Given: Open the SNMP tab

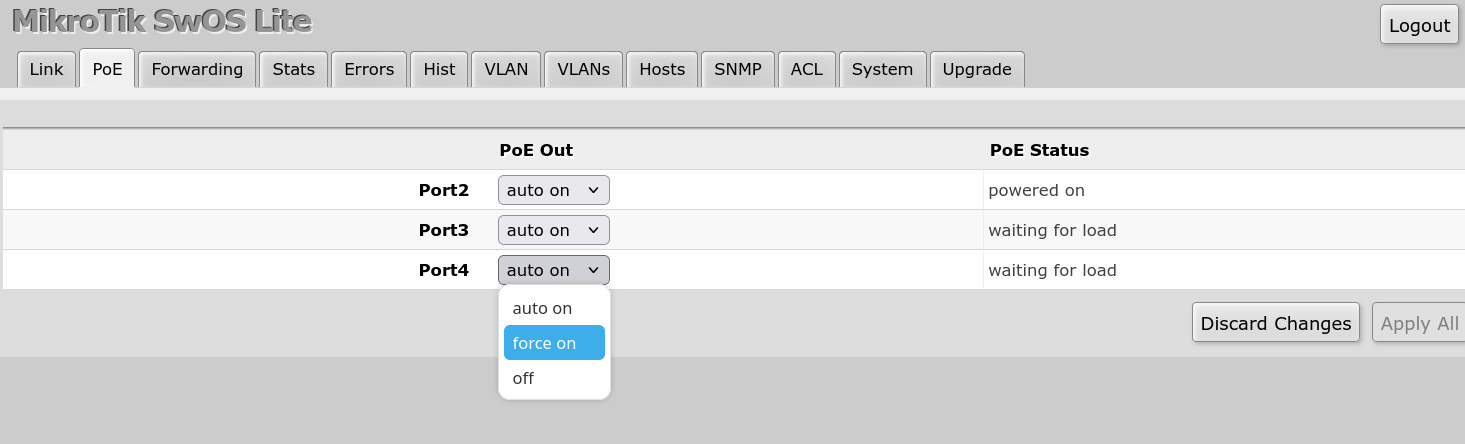Looking at the screenshot, I should (x=738, y=69).
